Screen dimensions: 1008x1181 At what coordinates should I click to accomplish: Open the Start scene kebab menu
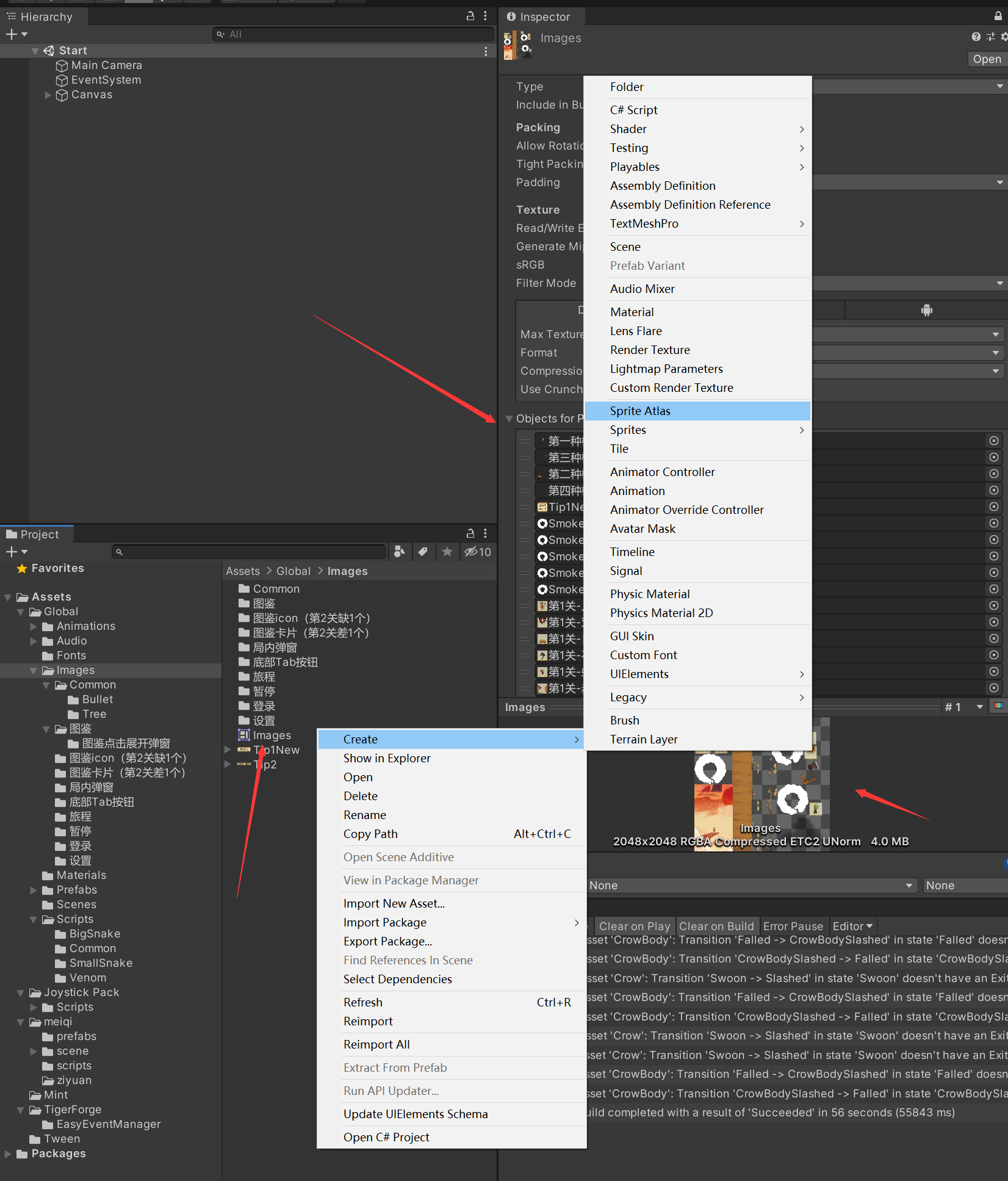[486, 51]
